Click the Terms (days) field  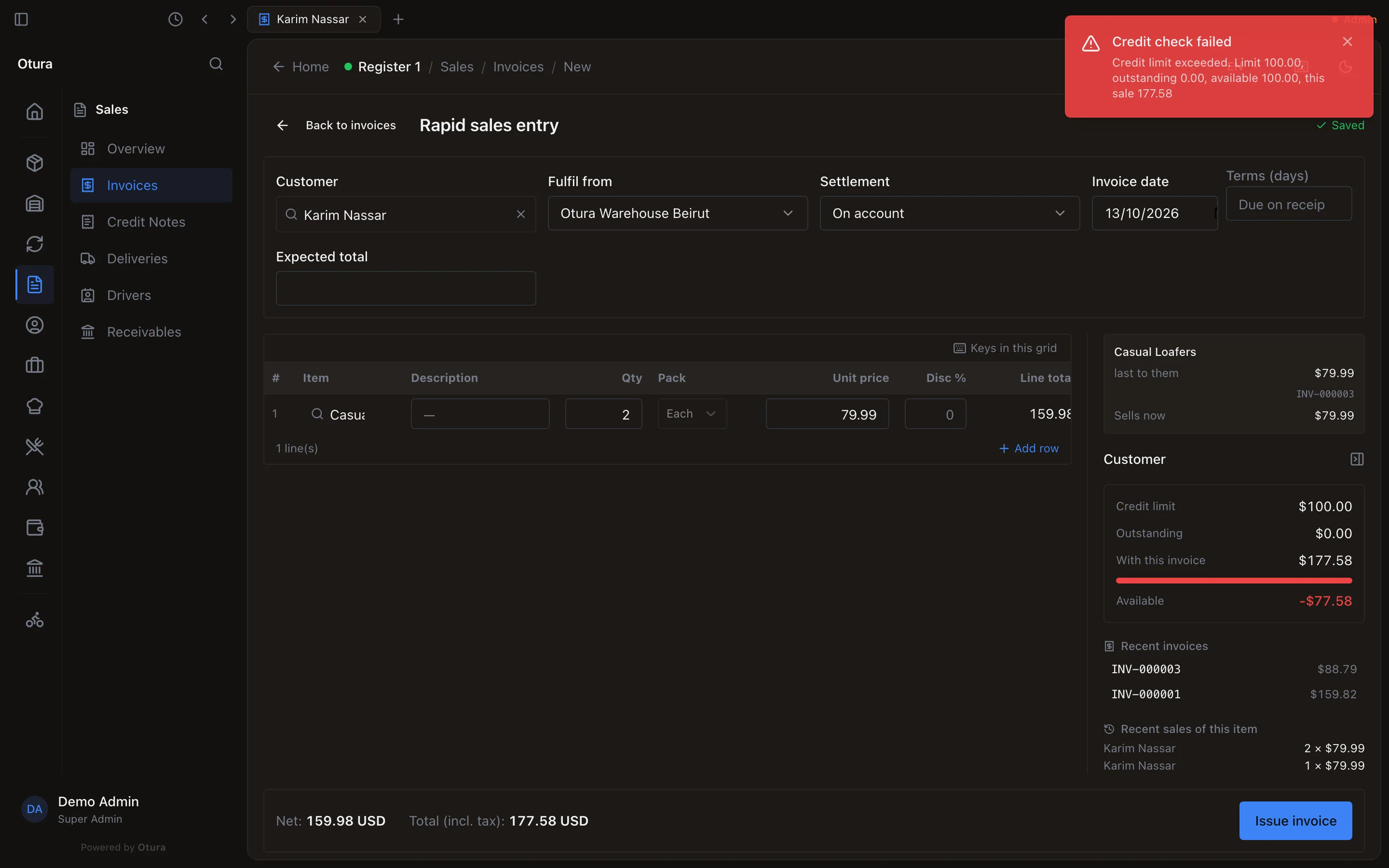(1289, 204)
